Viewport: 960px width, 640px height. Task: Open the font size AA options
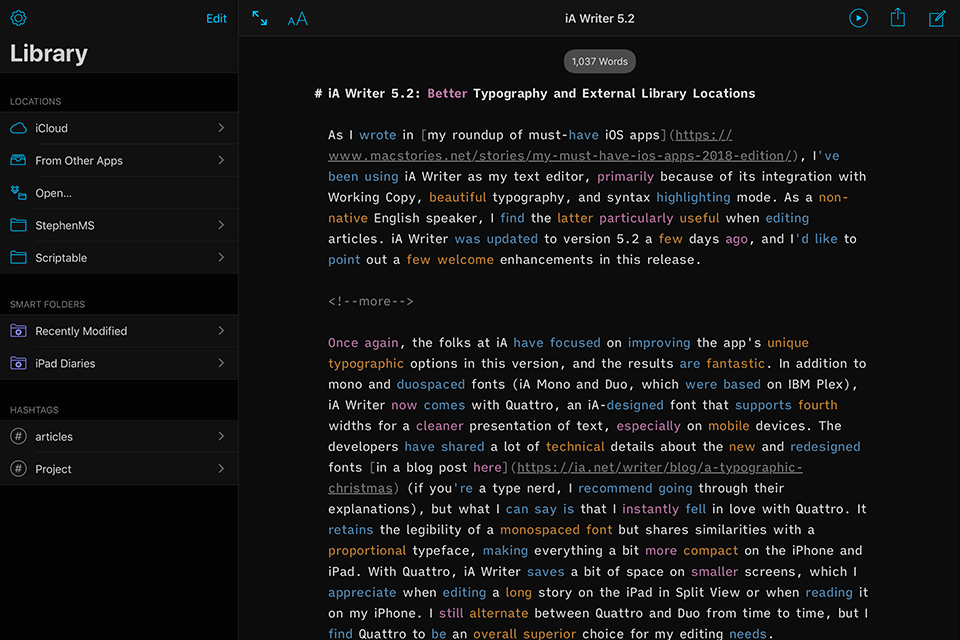[x=298, y=19]
